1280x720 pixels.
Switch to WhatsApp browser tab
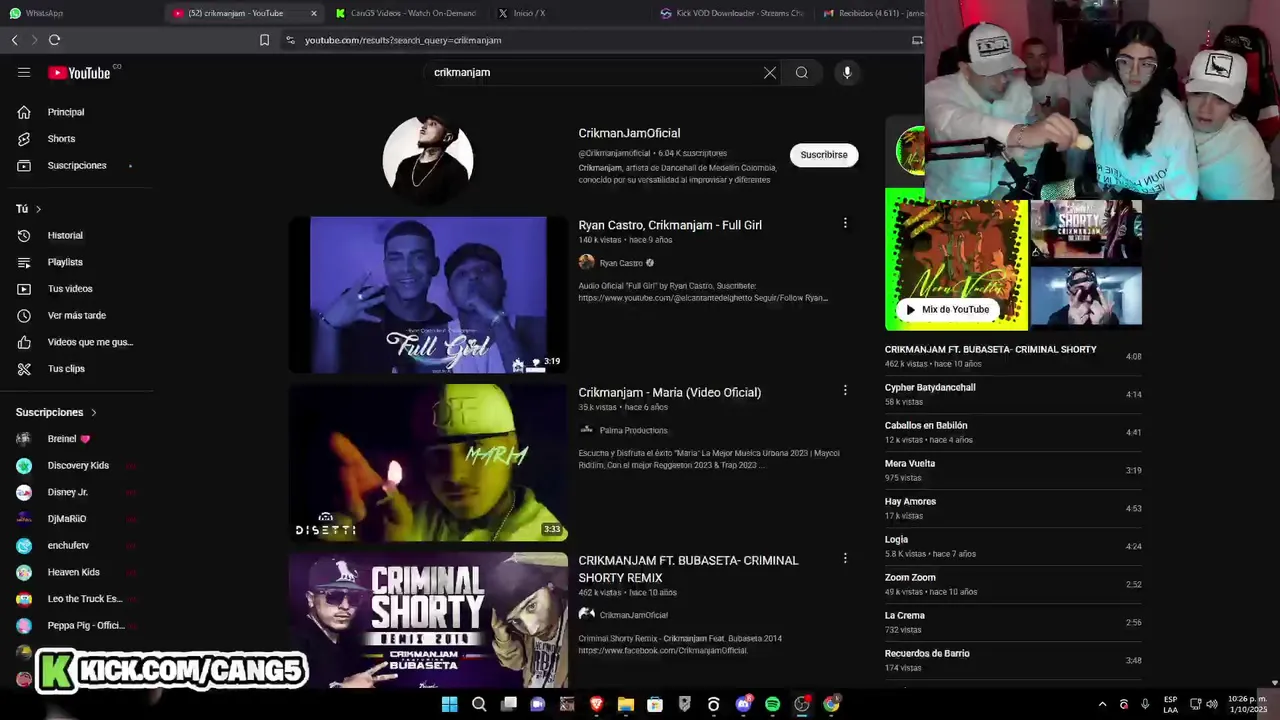(x=80, y=13)
